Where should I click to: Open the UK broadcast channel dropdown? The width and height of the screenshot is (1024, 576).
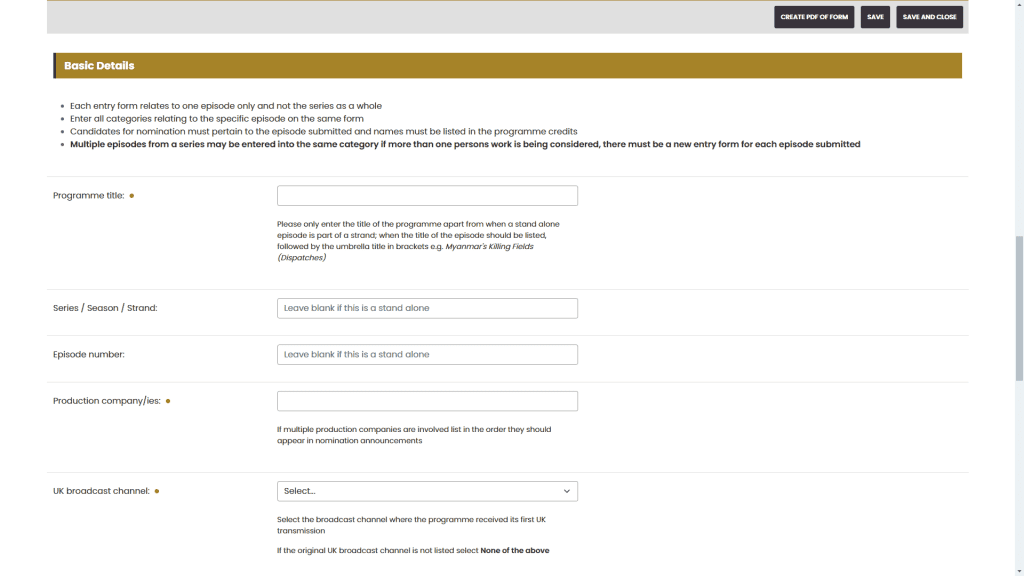[420, 491]
